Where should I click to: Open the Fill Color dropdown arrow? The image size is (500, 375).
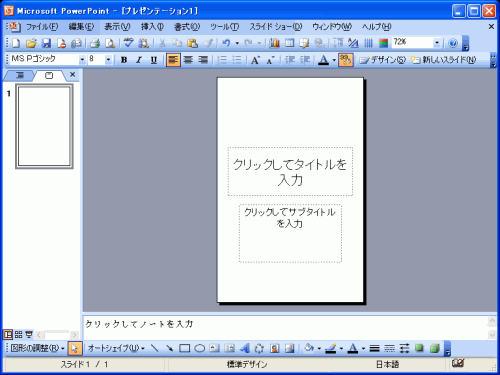319,348
